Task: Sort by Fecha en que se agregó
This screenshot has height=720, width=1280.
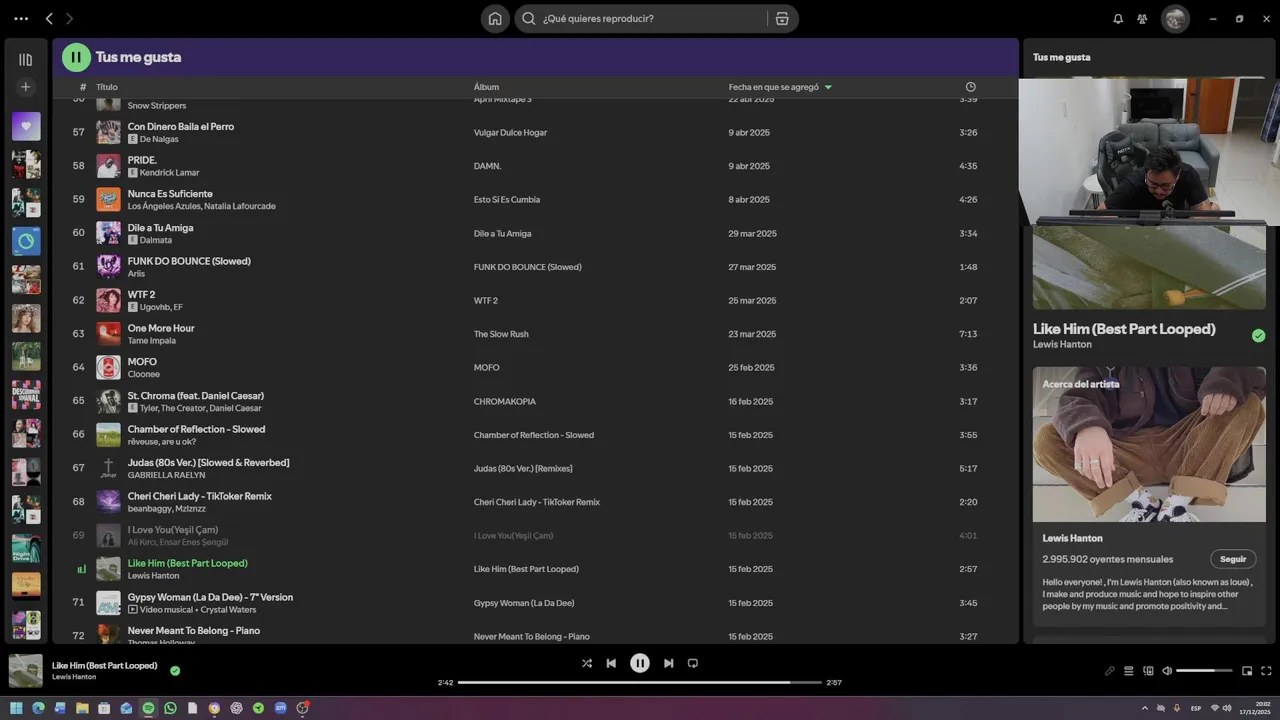Action: click(774, 87)
